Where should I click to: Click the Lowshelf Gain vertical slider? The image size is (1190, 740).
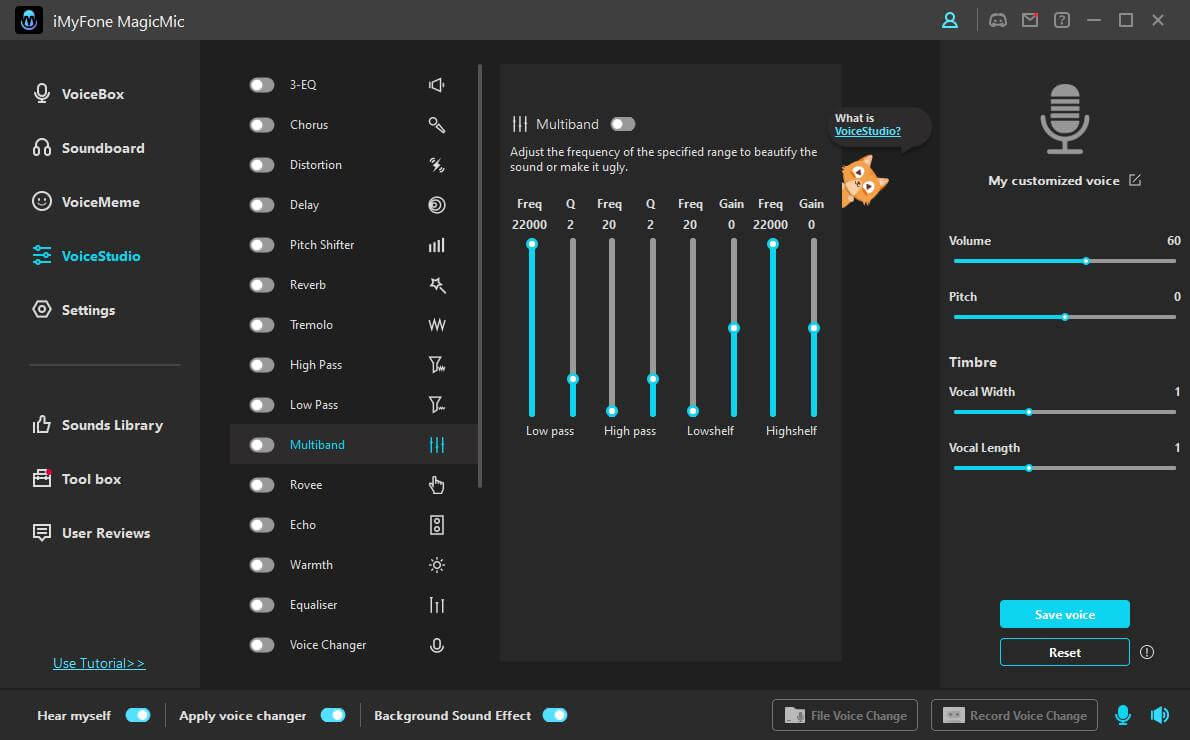[x=733, y=328]
